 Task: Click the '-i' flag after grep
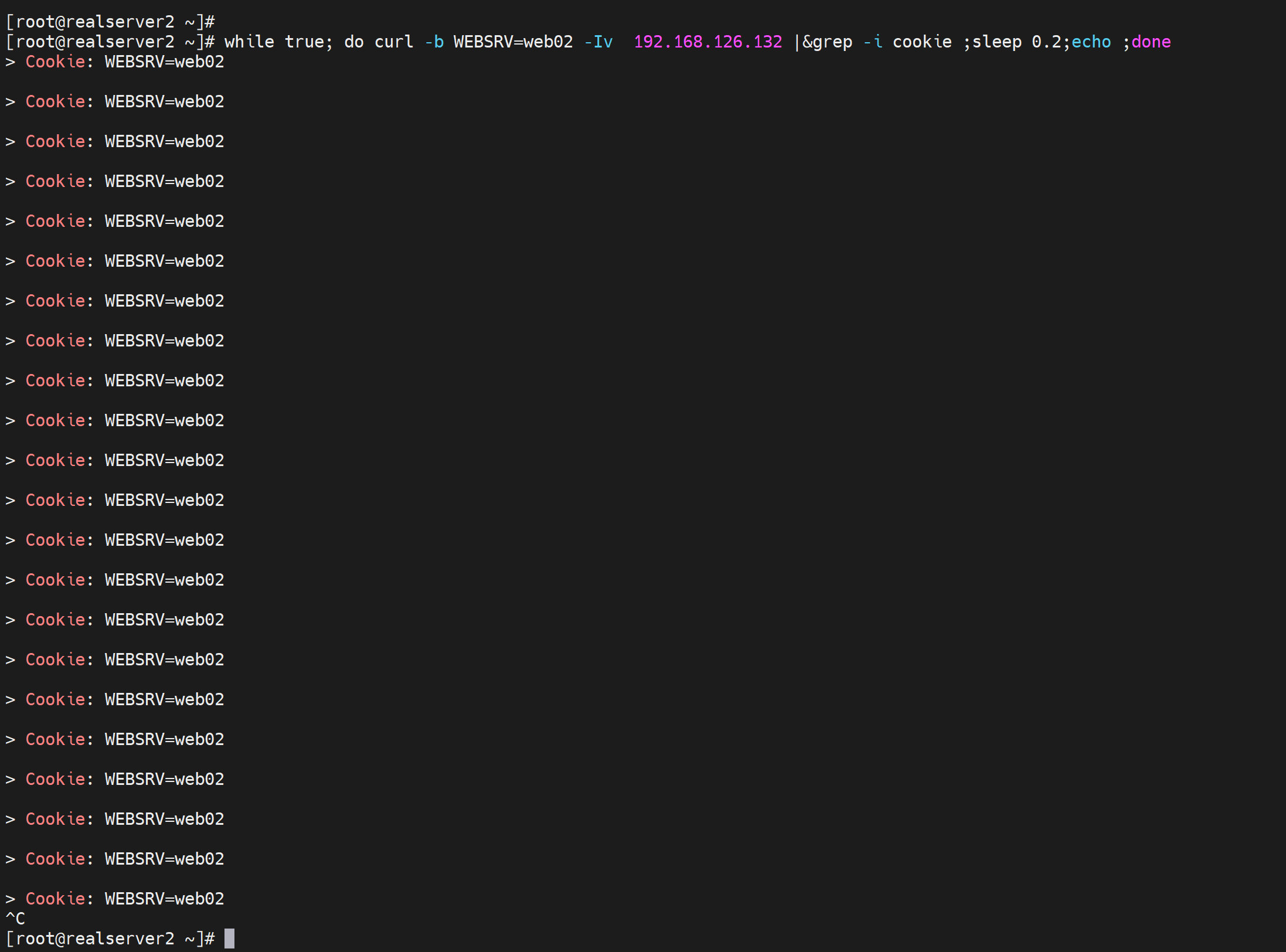[873, 42]
